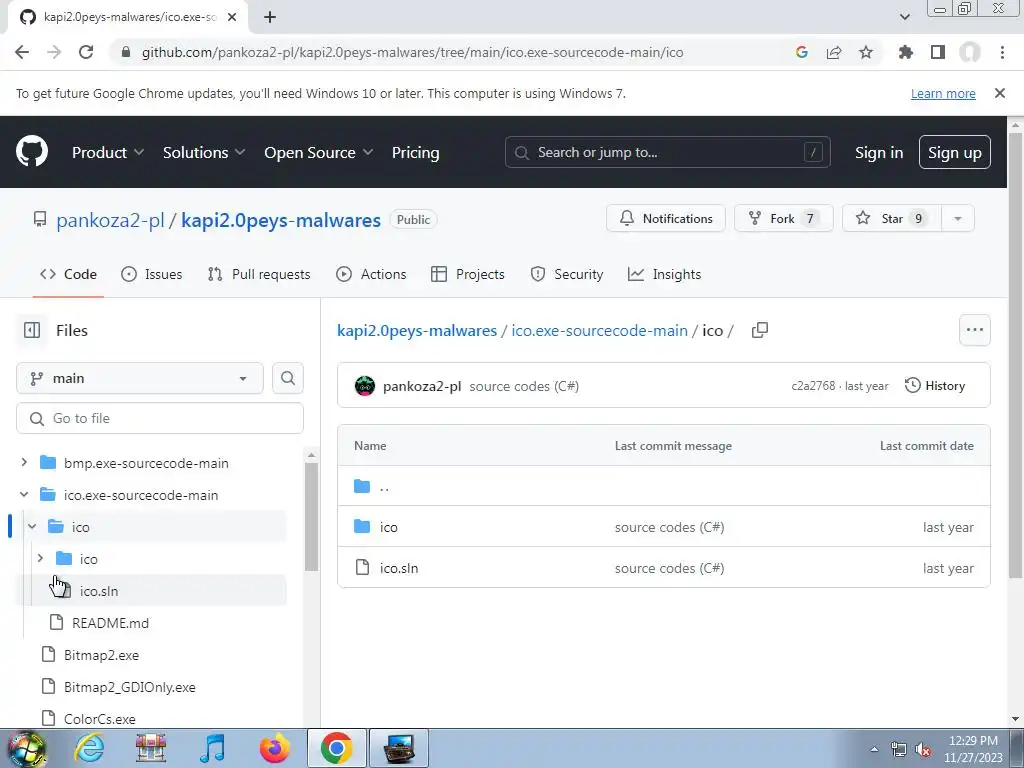Image resolution: width=1024 pixels, height=768 pixels.
Task: Copy the path with the copy icon
Action: pyautogui.click(x=760, y=330)
